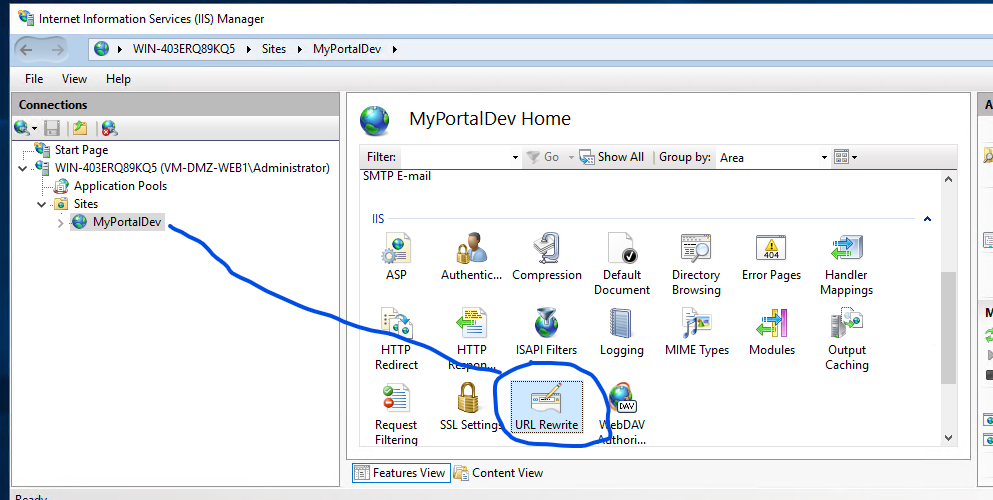Click the SMTP E-mail label

(x=397, y=176)
